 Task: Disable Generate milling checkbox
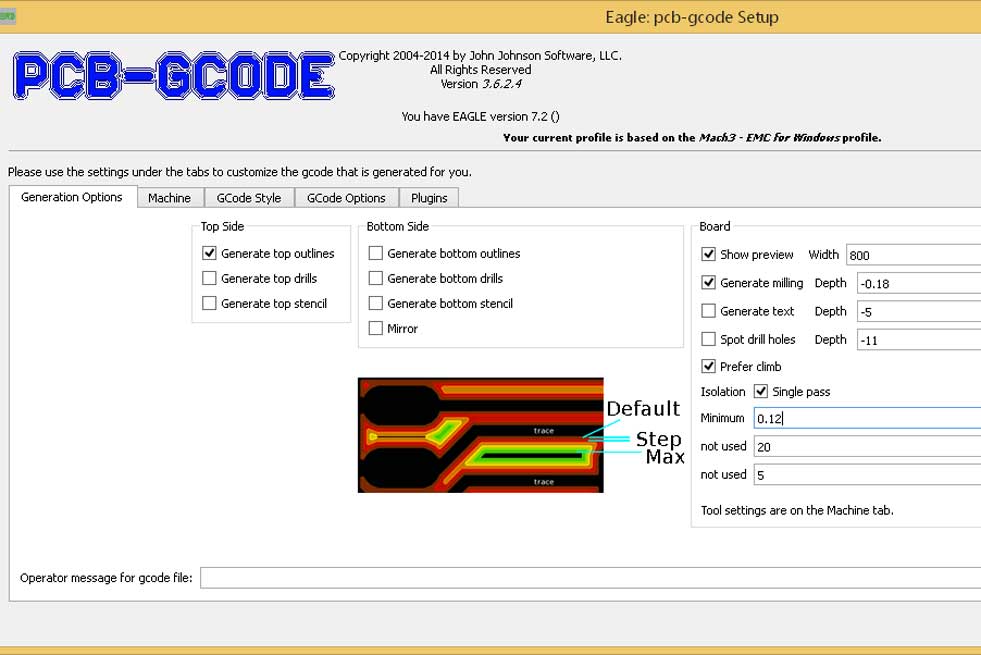[x=708, y=282]
